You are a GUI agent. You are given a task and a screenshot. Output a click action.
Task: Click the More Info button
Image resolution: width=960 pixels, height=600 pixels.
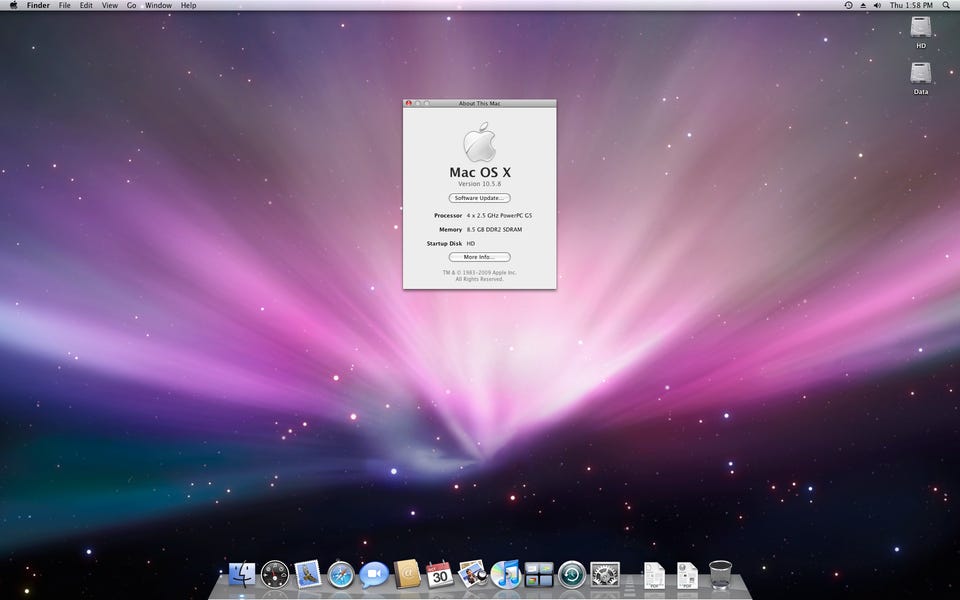coord(479,257)
